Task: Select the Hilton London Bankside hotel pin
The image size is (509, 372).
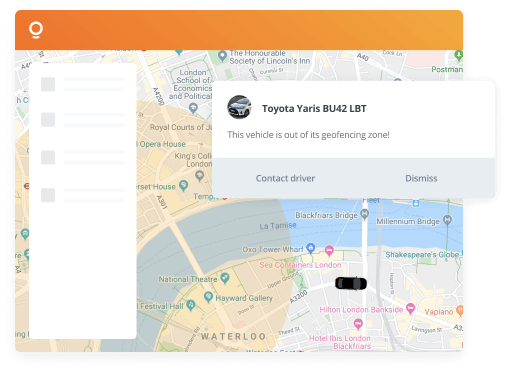Action: (x=411, y=308)
